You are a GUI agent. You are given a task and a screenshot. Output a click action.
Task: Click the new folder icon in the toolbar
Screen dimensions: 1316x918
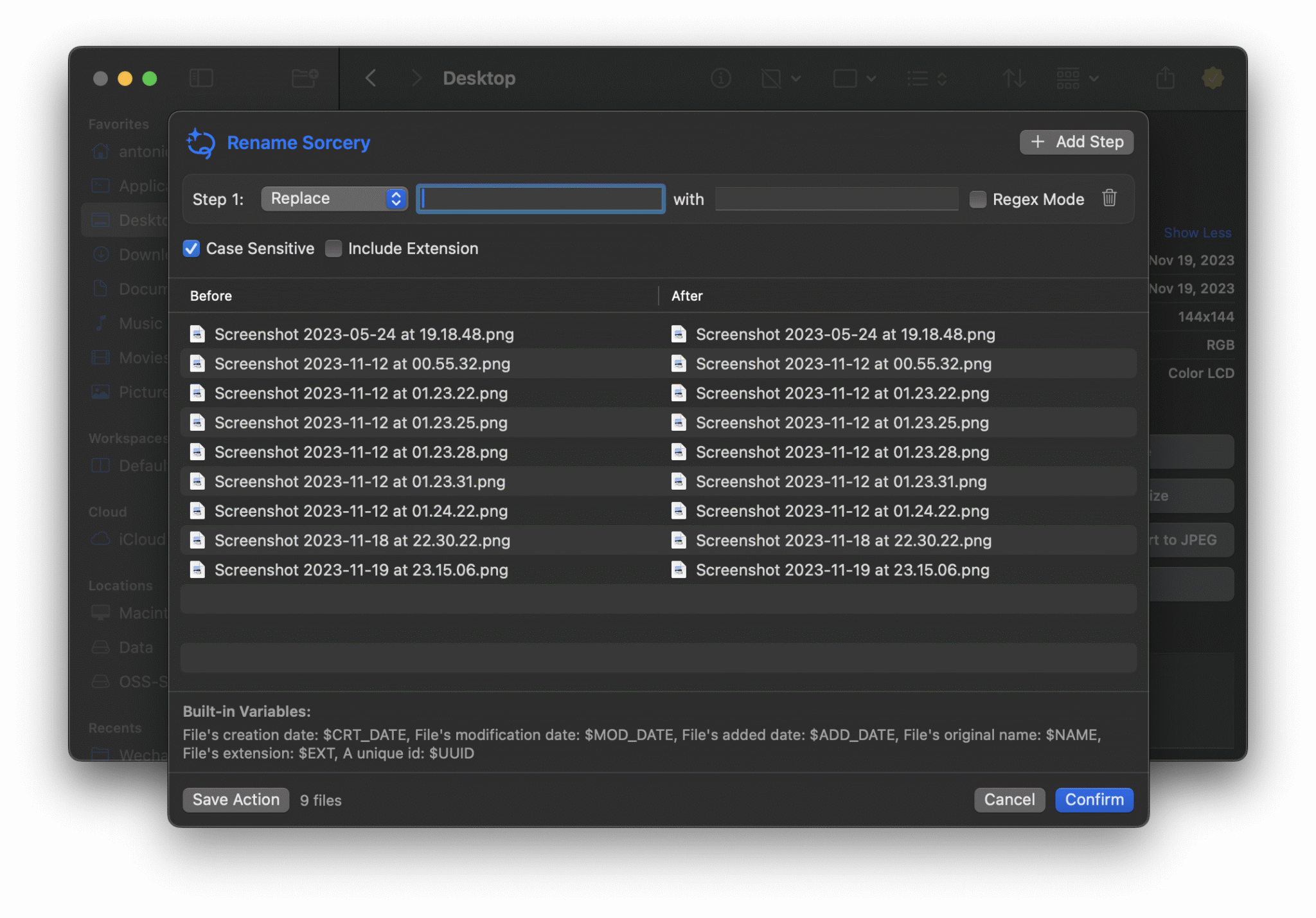pyautogui.click(x=305, y=78)
